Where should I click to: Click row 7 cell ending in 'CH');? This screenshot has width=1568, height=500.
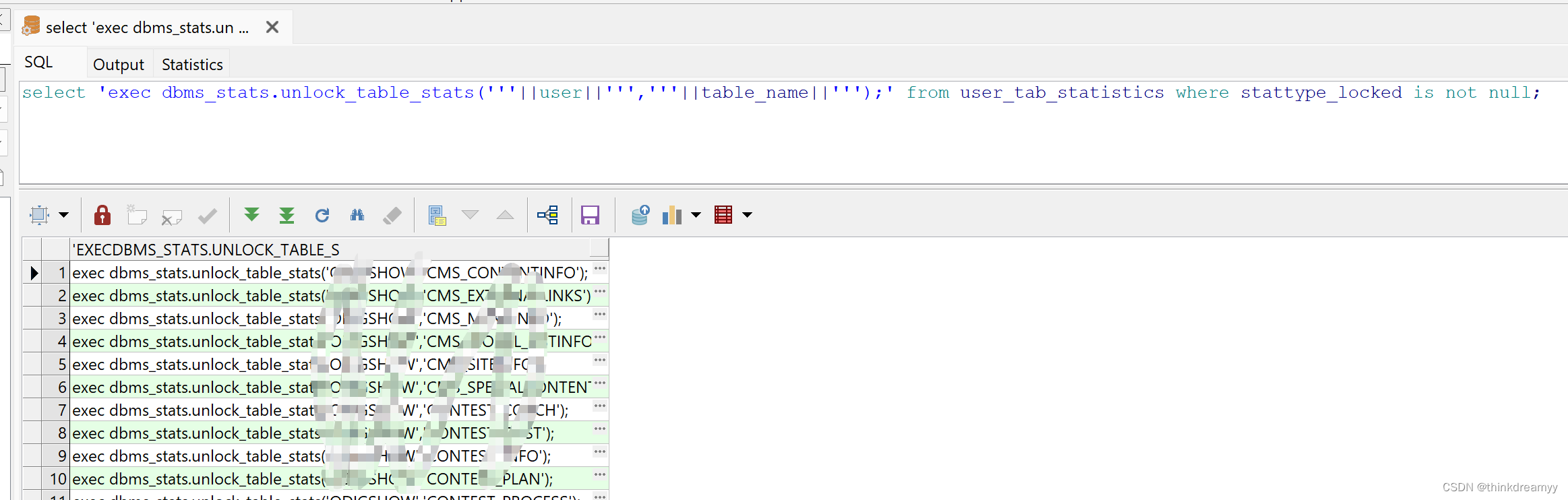point(330,410)
